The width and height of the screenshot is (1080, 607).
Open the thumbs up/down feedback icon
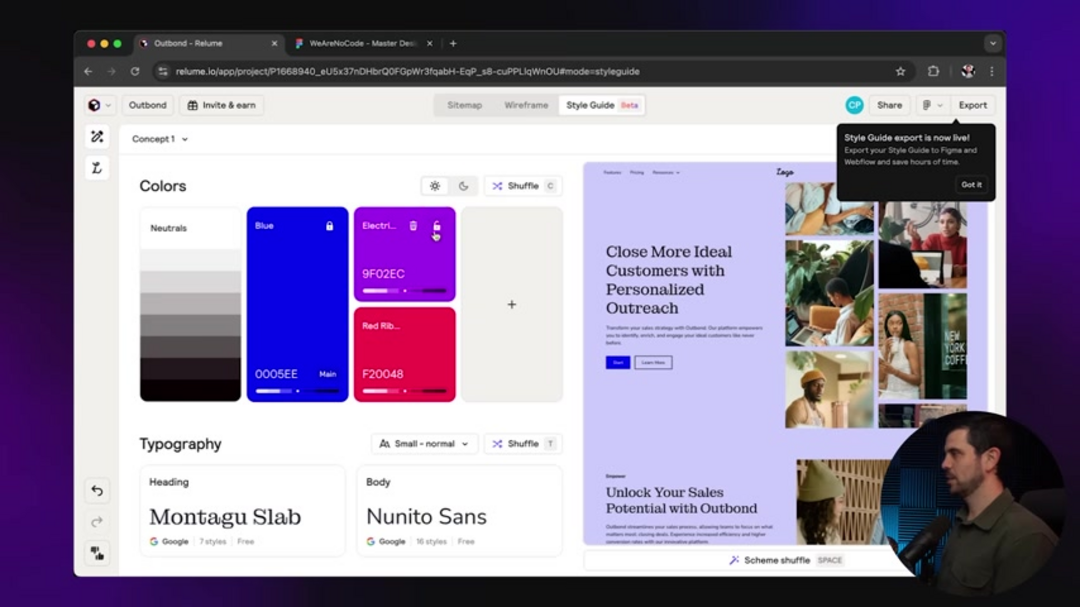tap(97, 552)
